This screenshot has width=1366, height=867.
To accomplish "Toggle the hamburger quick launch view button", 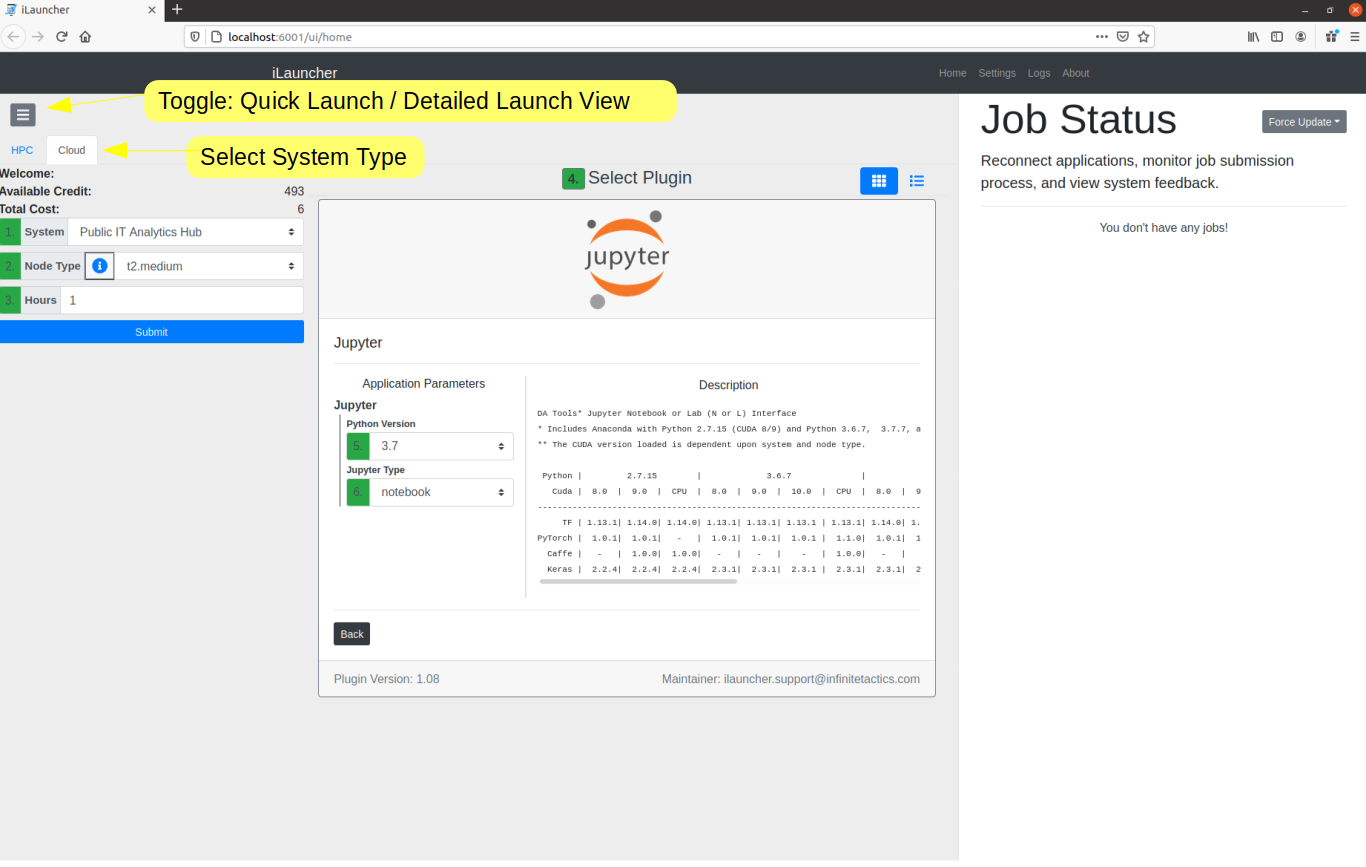I will tap(23, 114).
